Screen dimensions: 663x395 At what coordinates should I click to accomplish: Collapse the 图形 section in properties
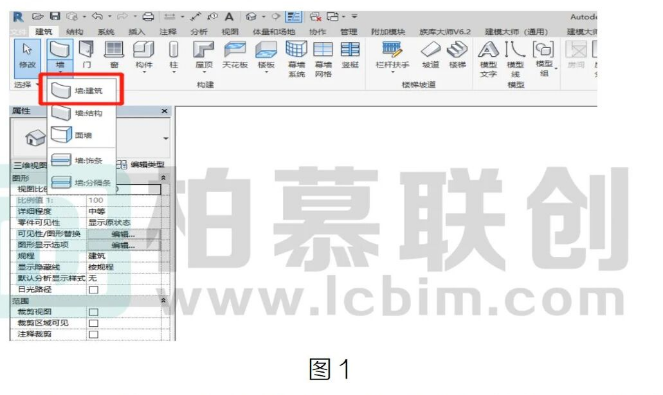pos(163,178)
